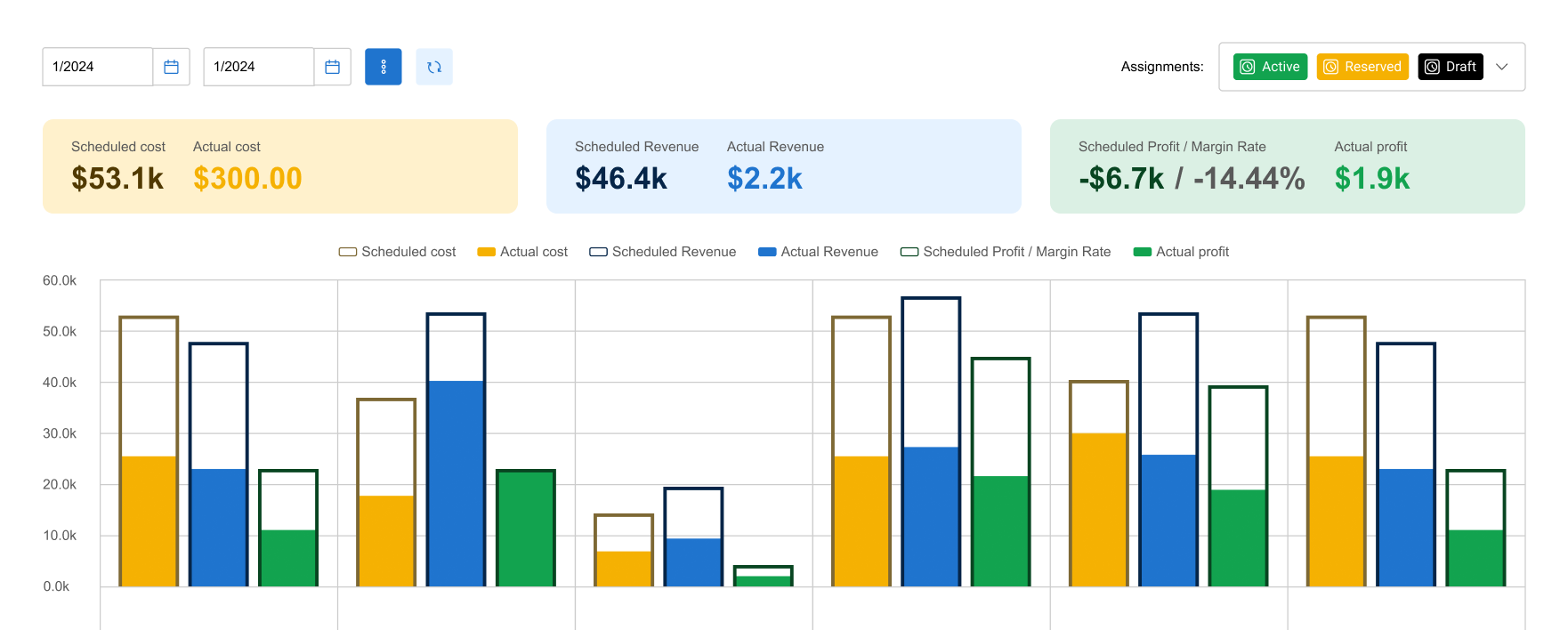The height and width of the screenshot is (630, 1568).
Task: Open the blue more-options menu button
Action: point(384,67)
